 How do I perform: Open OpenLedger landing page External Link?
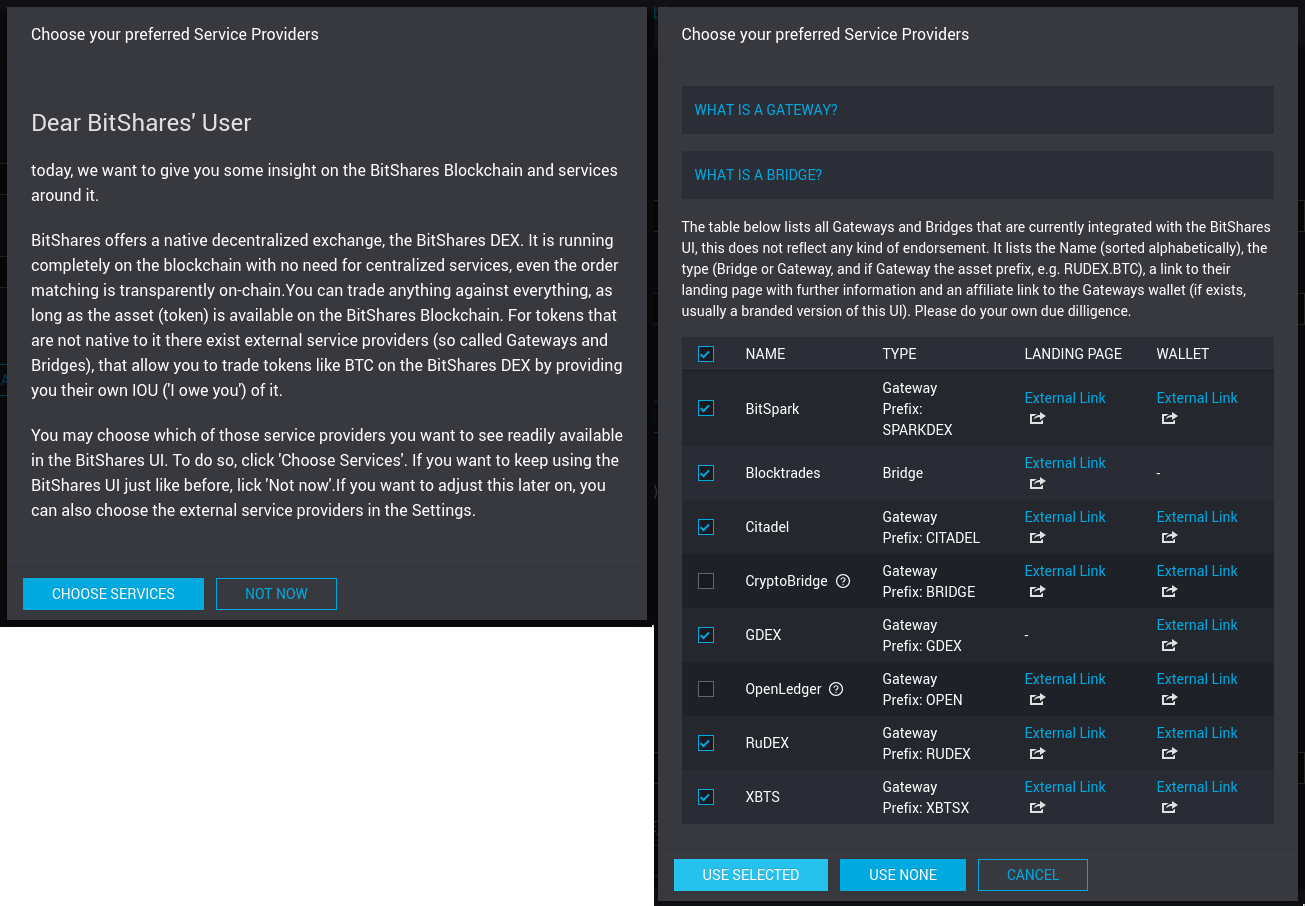tap(1065, 679)
